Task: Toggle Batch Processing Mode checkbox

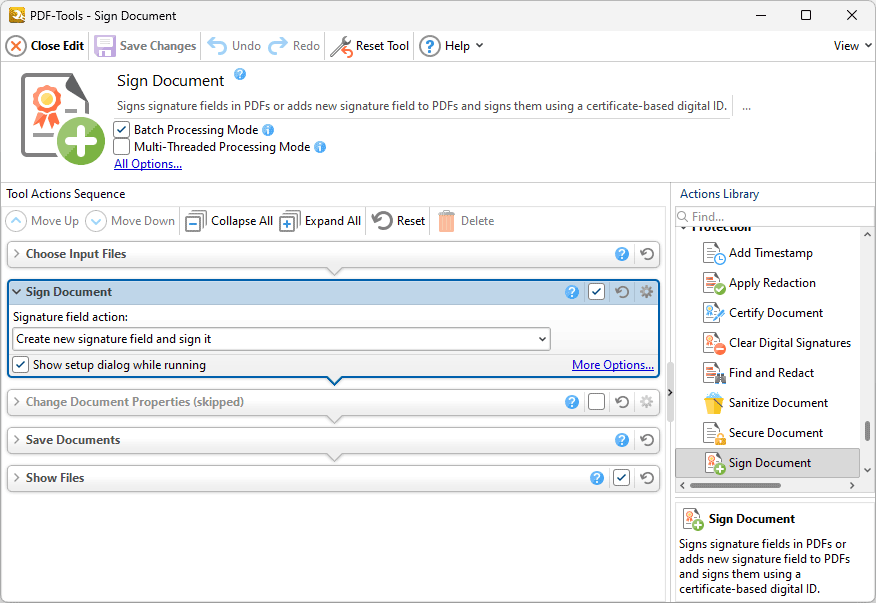Action: [121, 130]
